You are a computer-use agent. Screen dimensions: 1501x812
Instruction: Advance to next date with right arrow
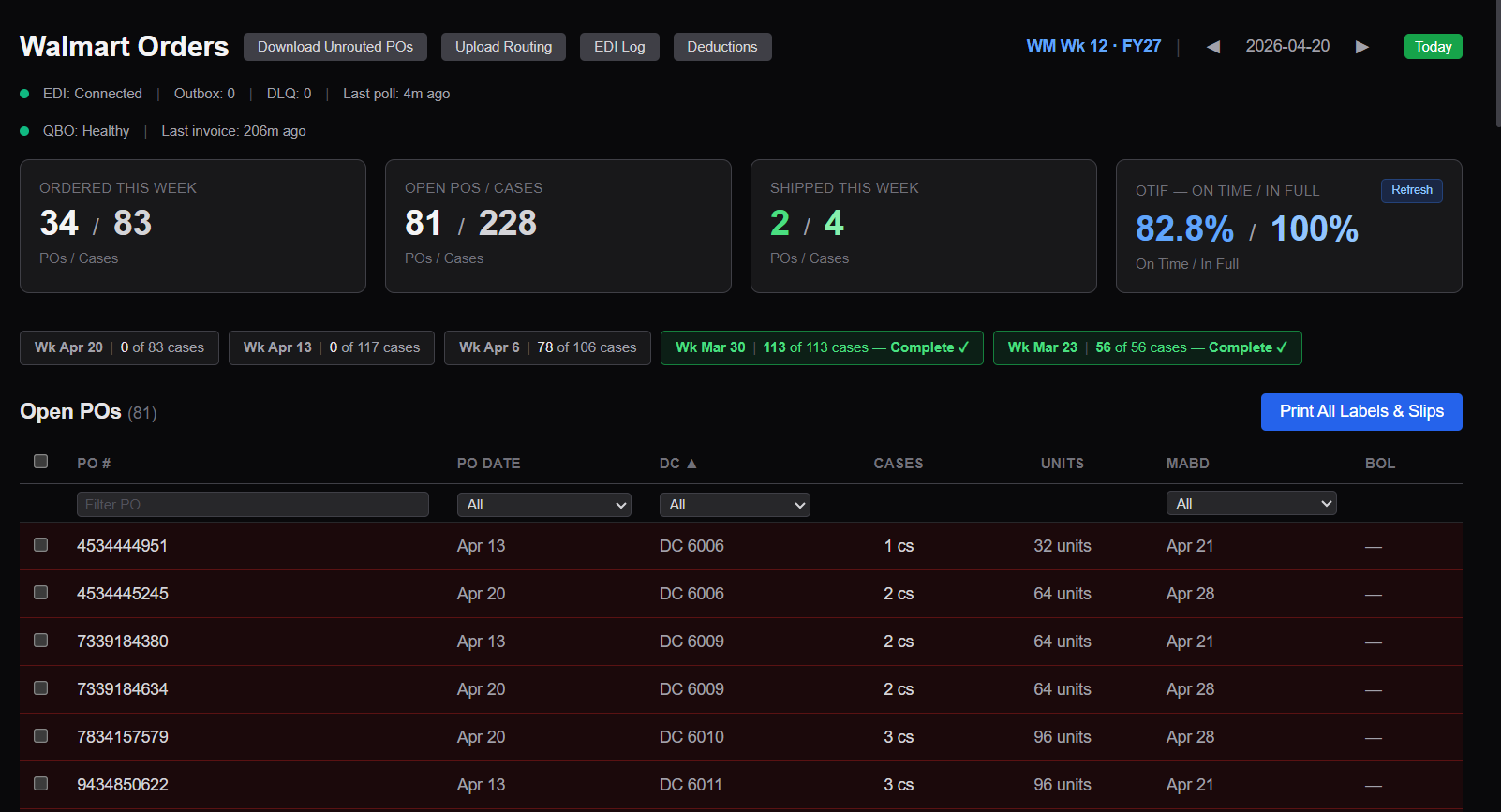(x=1361, y=47)
